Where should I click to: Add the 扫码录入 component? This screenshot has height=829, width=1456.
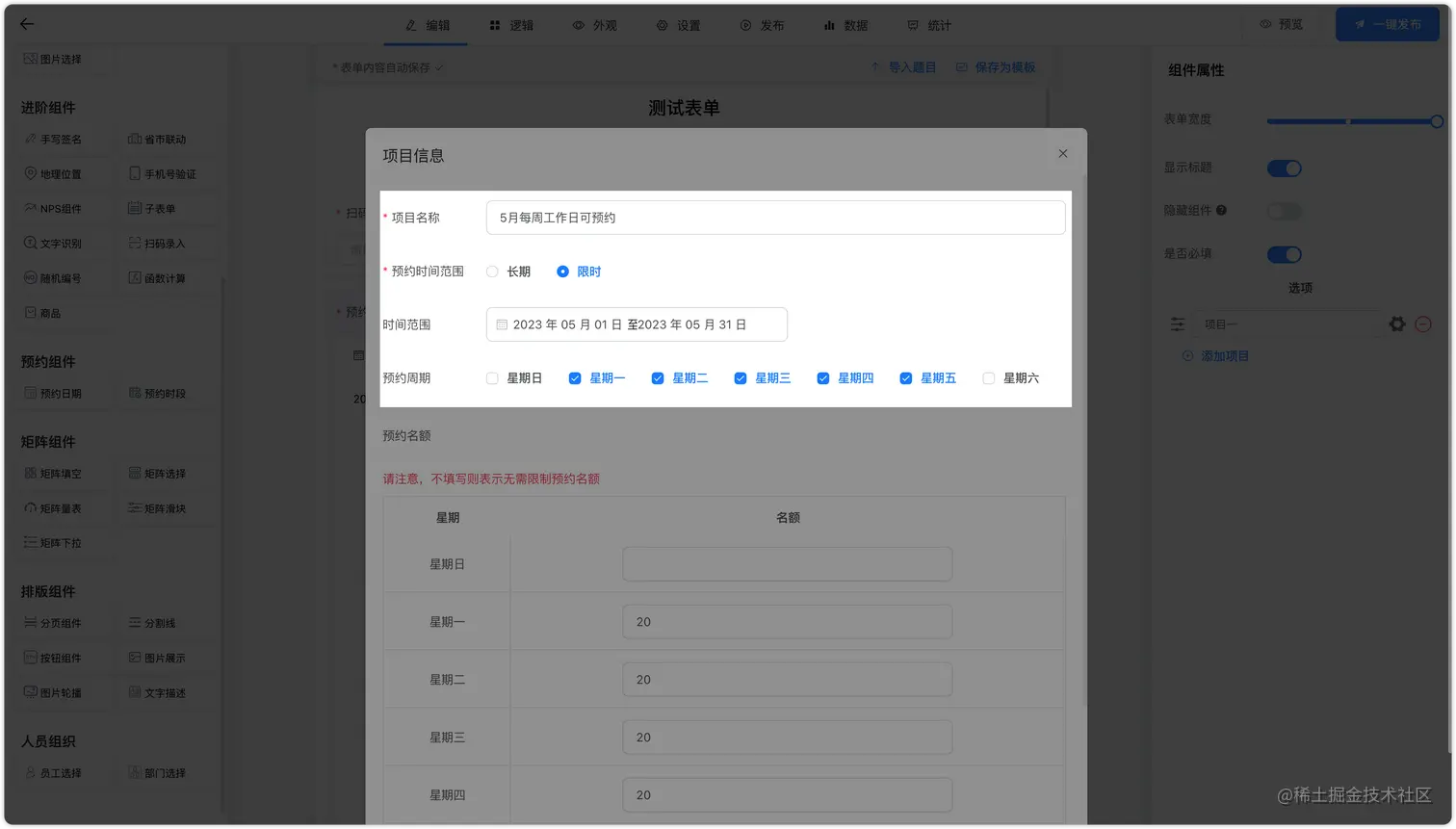pos(157,244)
